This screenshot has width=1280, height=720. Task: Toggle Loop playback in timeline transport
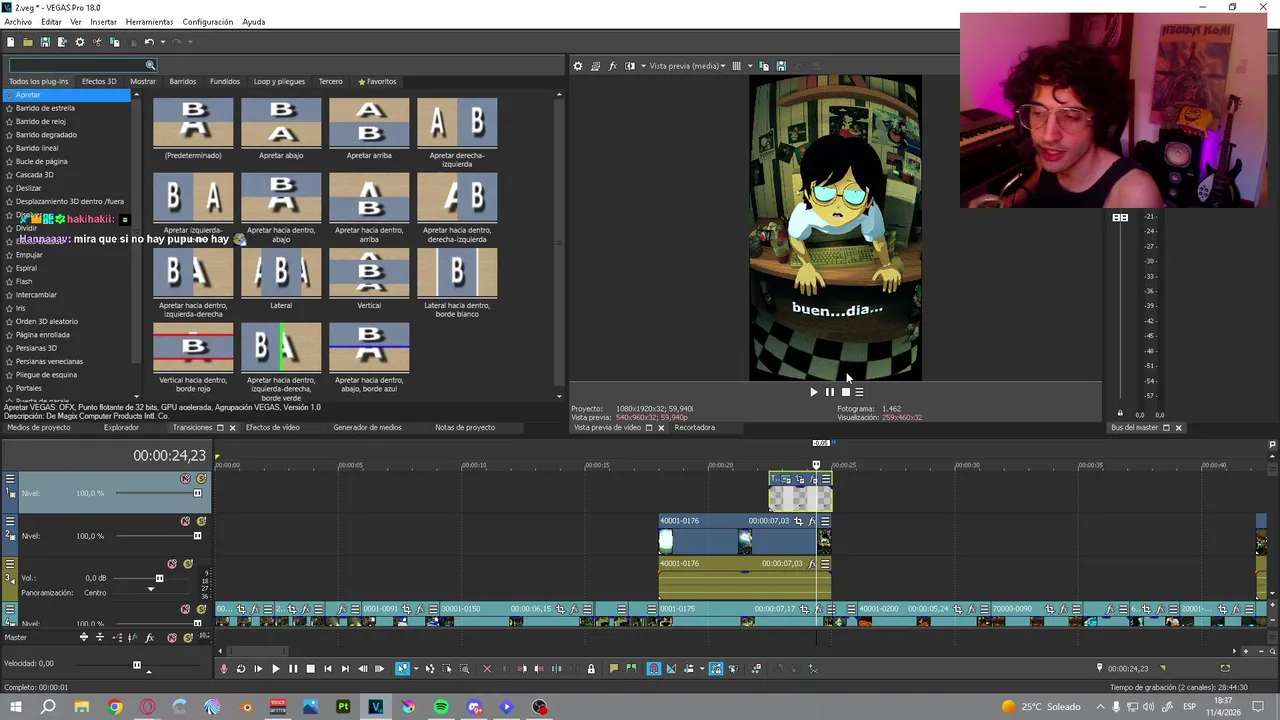(x=241, y=669)
